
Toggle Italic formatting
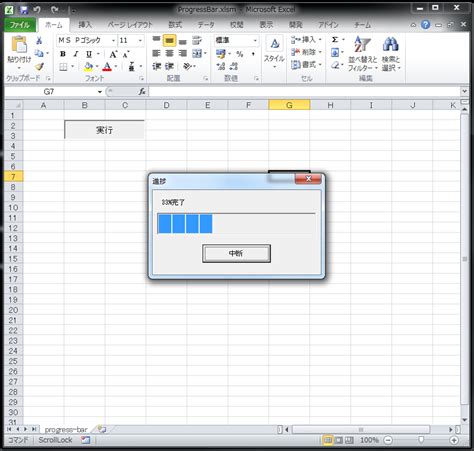tap(76, 54)
